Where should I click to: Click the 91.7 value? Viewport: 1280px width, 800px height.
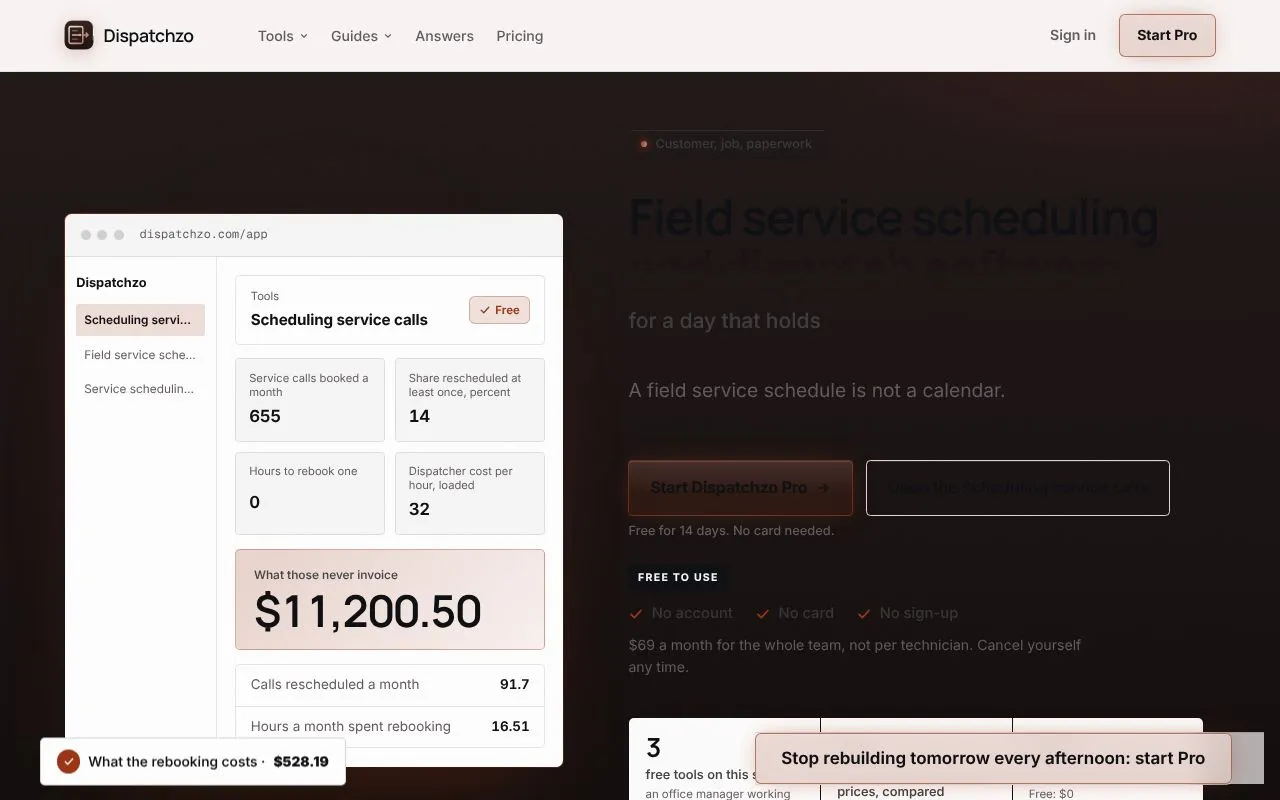click(x=515, y=685)
